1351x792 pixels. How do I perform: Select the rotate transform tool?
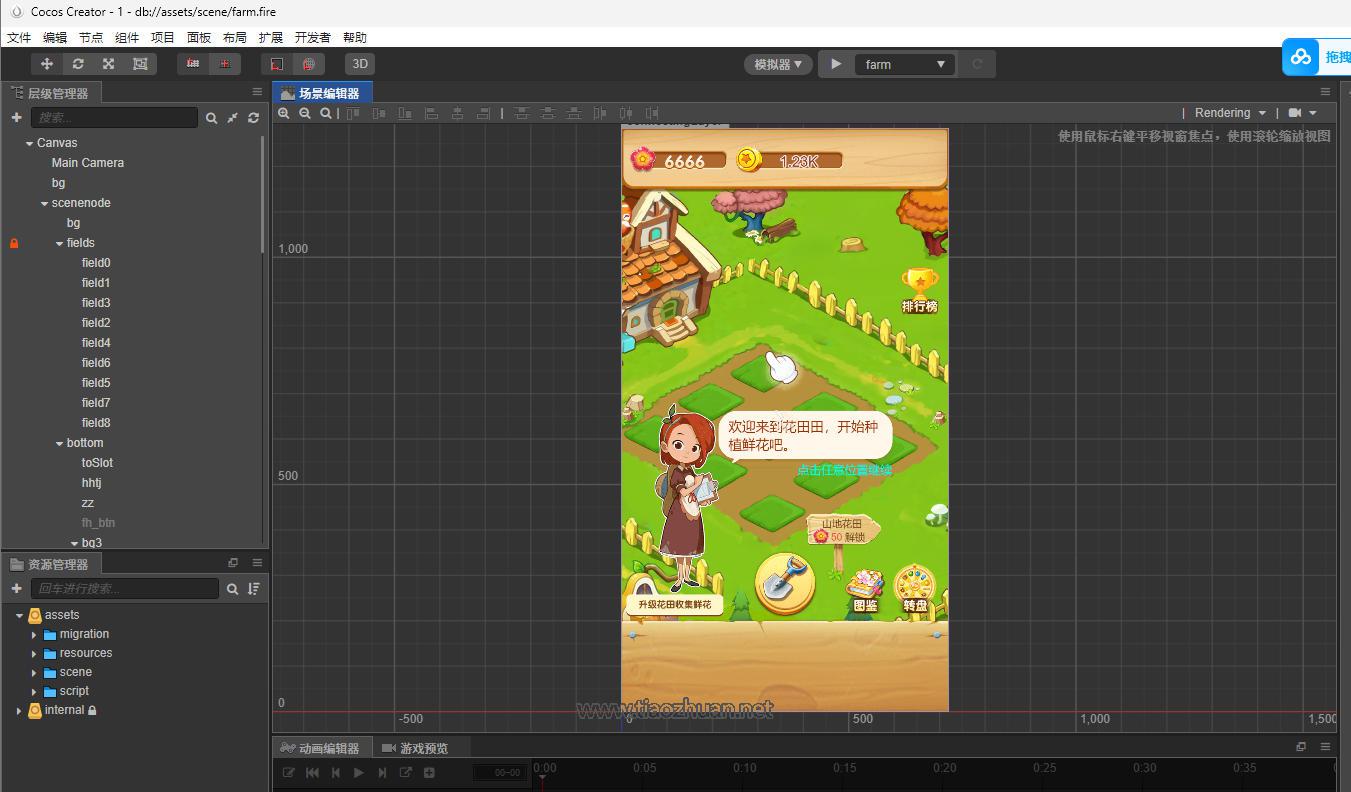coord(78,64)
